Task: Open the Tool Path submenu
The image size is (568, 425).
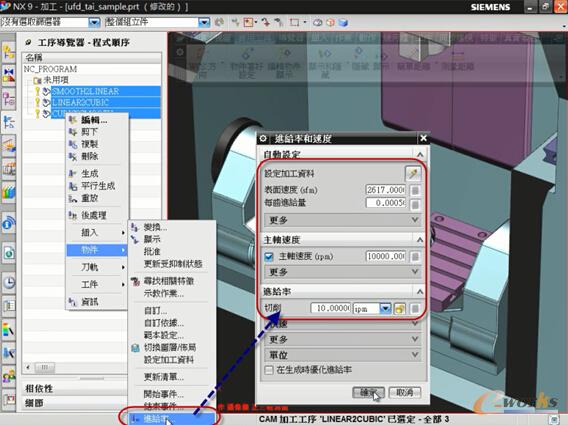Action: pyautogui.click(x=97, y=267)
